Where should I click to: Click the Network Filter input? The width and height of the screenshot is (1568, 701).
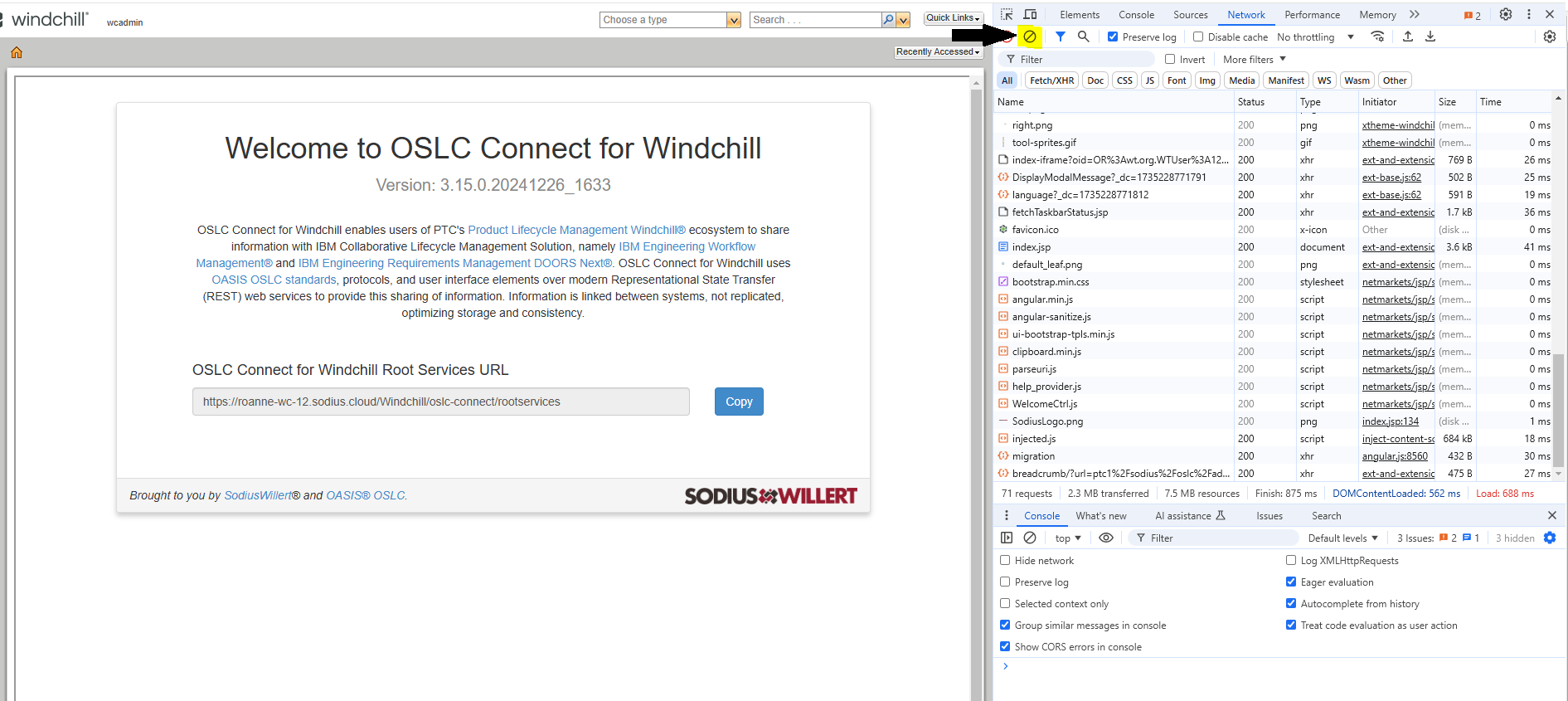click(x=1075, y=60)
